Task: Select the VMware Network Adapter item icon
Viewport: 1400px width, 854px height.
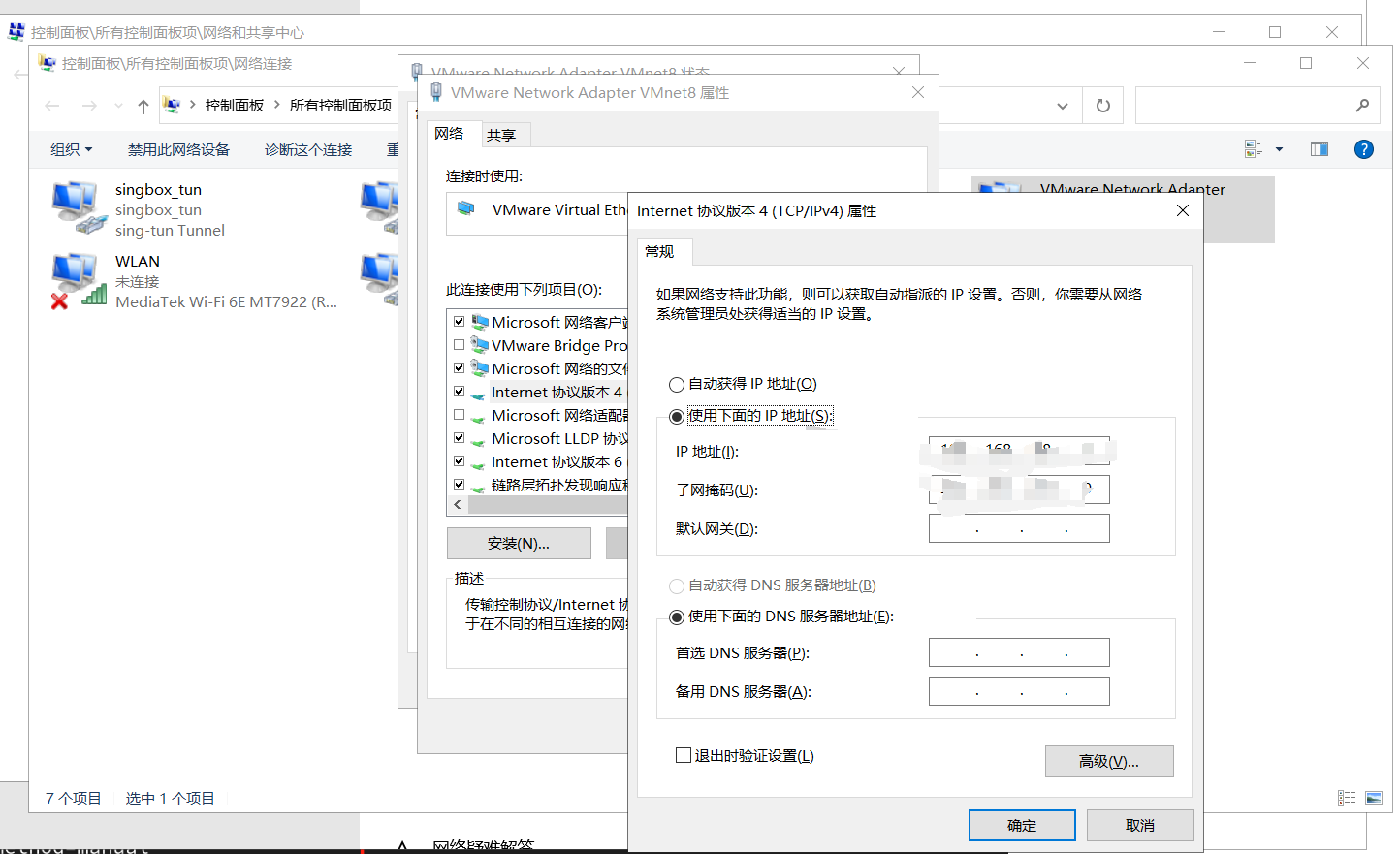Action: [x=1001, y=188]
